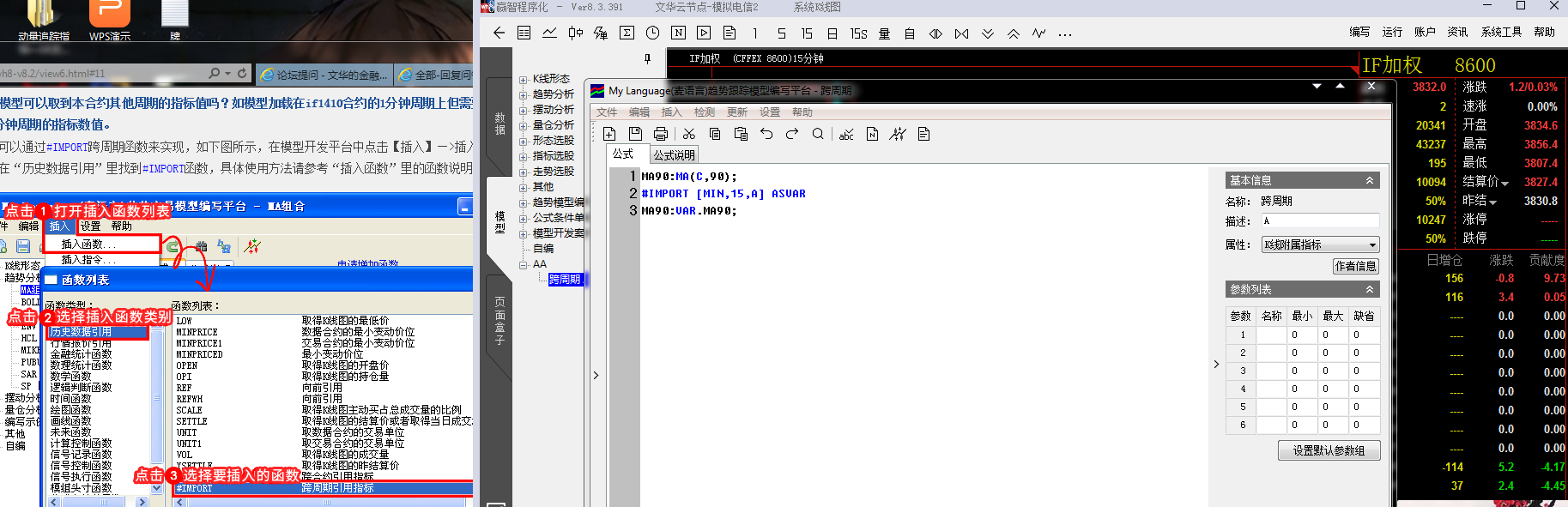Click the abc syntax check icon

coord(846,134)
